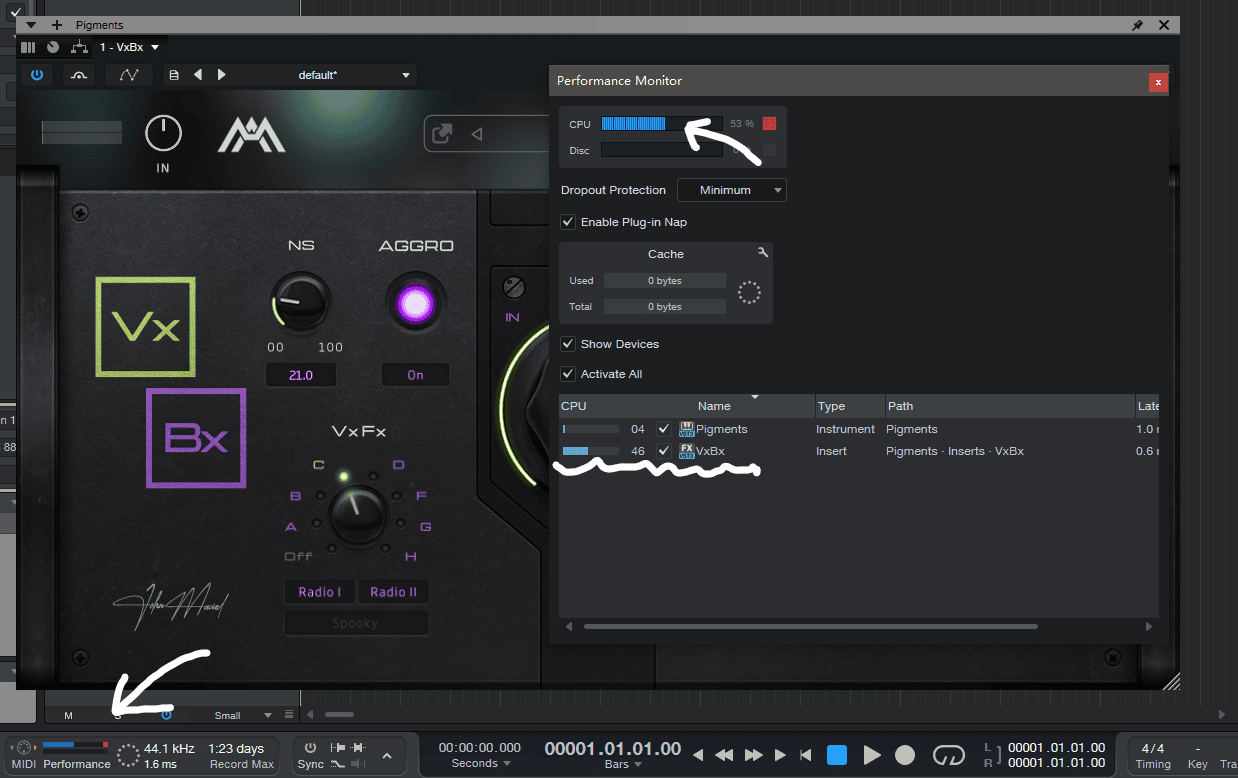1238x778 pixels.
Task: Load next preset with right arrow
Action: [x=222, y=75]
